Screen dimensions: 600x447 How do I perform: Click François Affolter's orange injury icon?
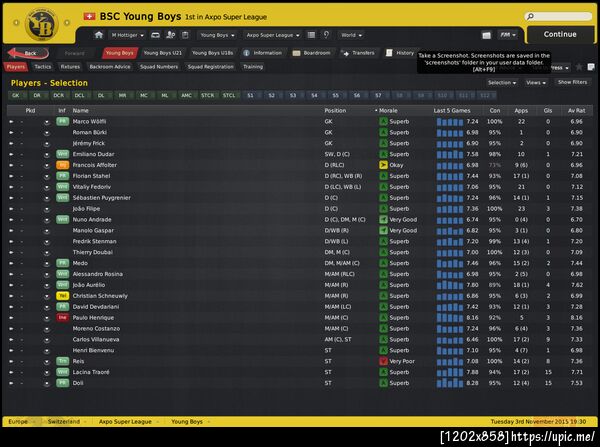click(62, 165)
